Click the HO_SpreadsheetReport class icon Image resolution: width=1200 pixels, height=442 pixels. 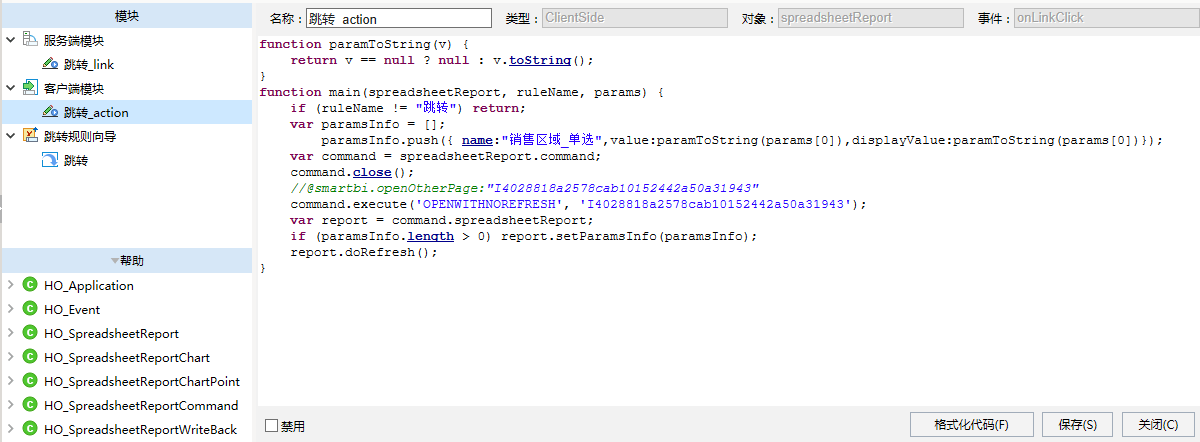29,333
